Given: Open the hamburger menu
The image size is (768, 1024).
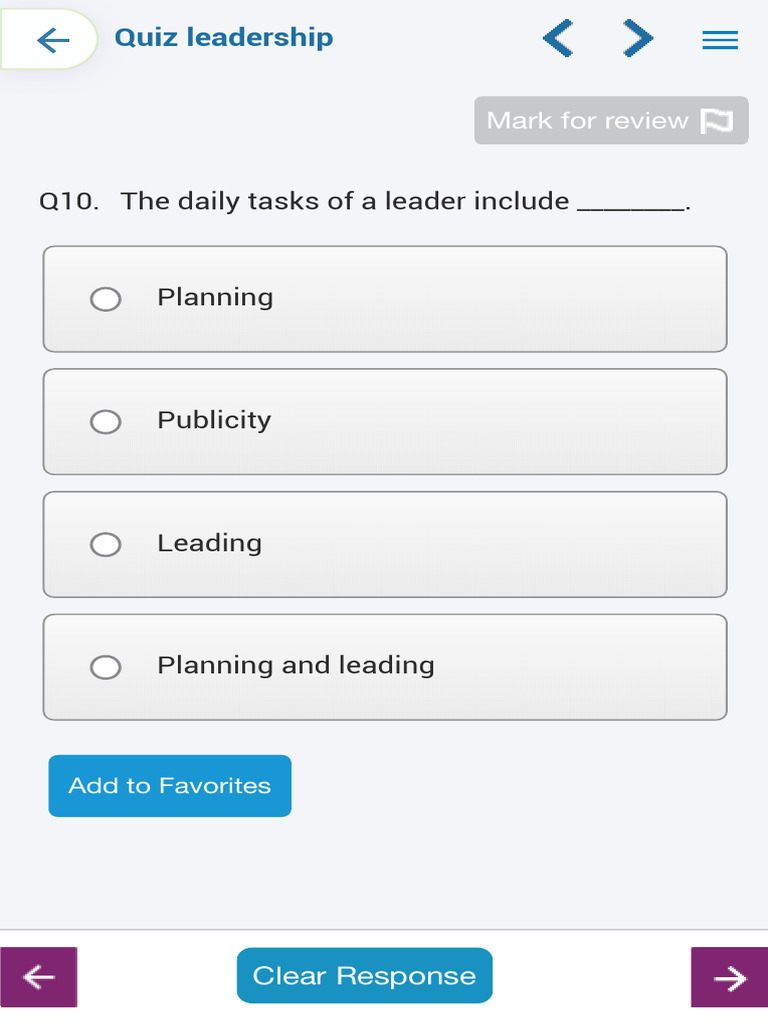Looking at the screenshot, I should point(720,40).
